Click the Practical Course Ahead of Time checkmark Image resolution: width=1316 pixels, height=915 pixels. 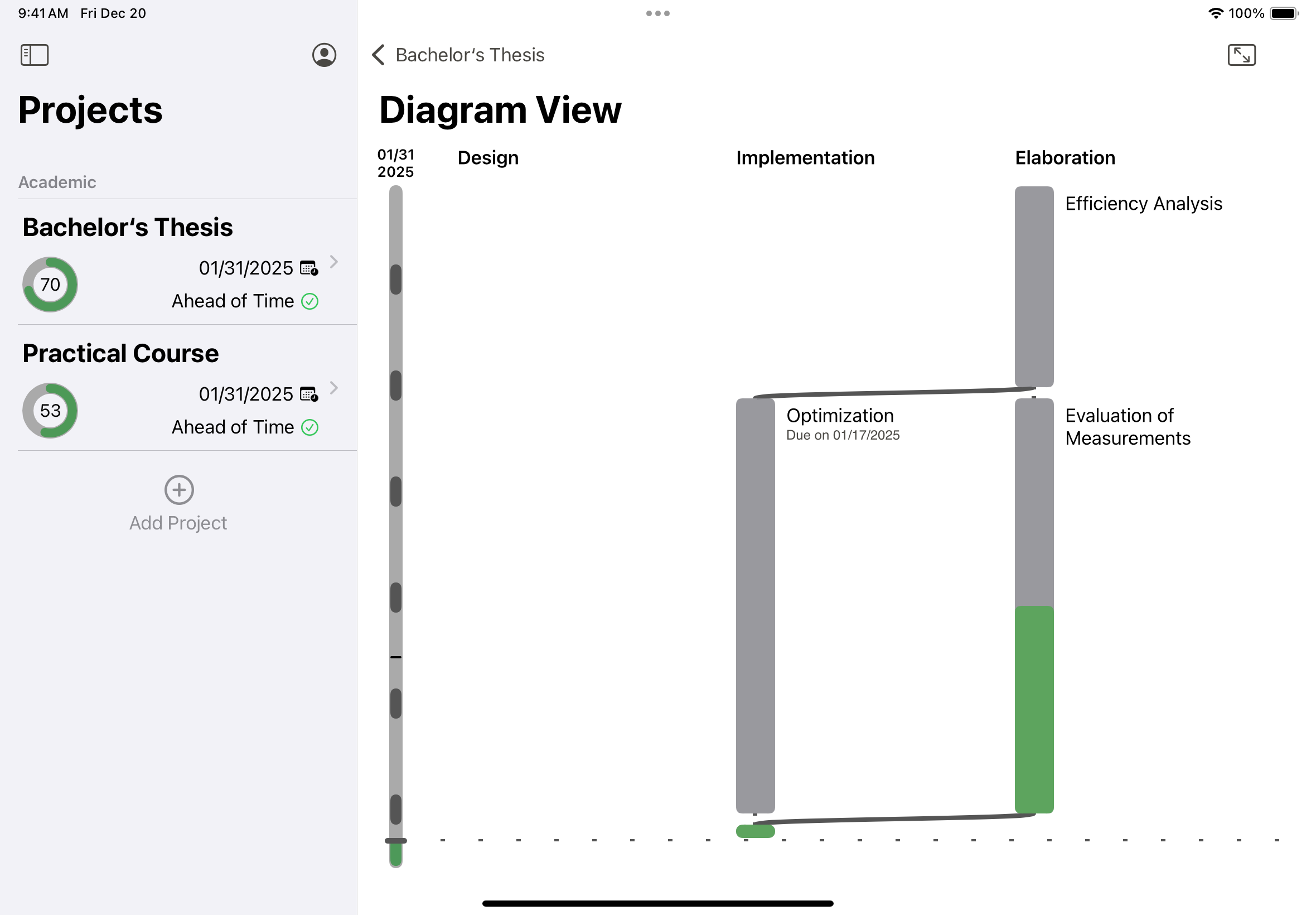(309, 427)
